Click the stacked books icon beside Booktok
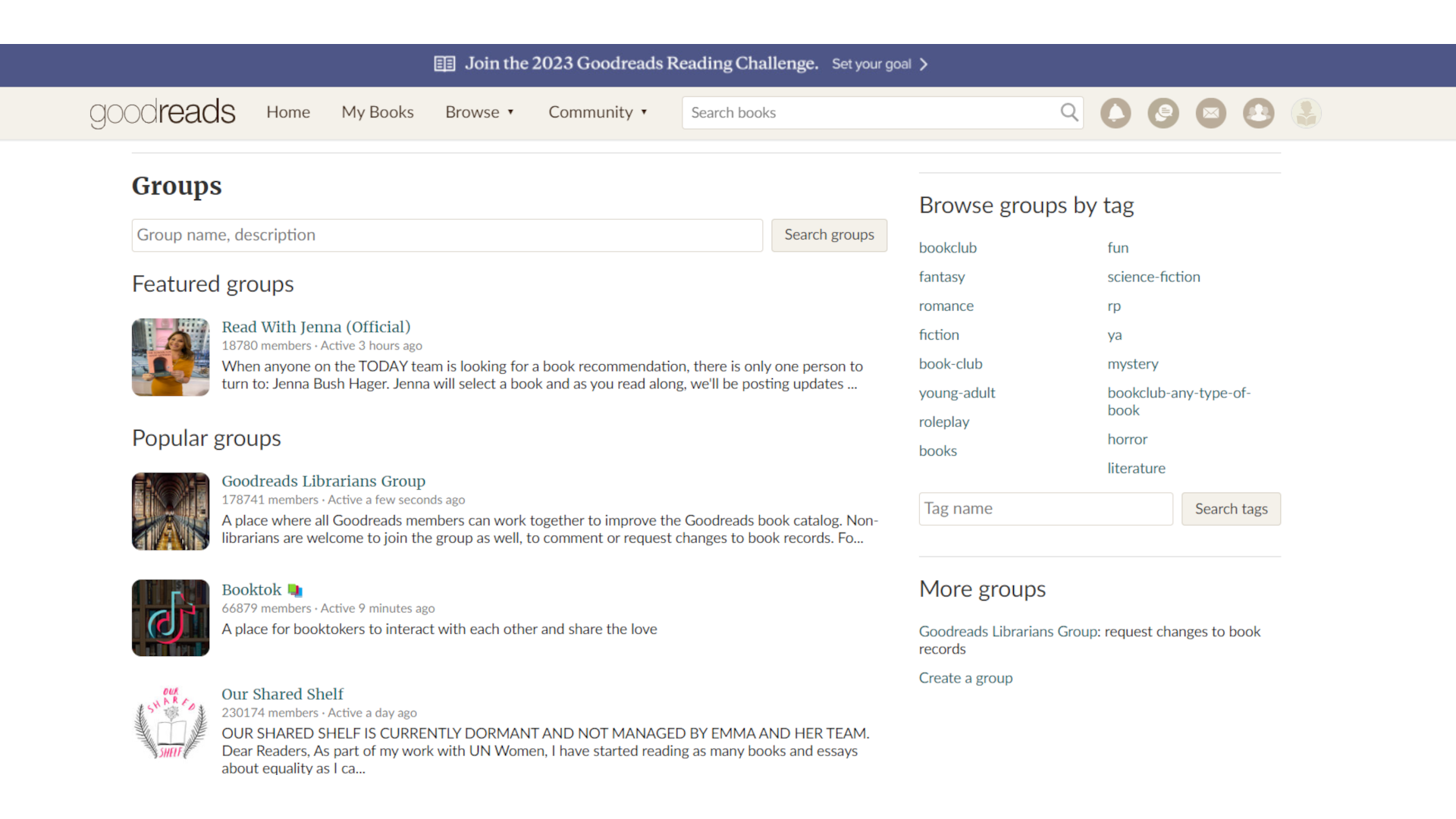Screen dimensions: 1456x819 tap(294, 589)
